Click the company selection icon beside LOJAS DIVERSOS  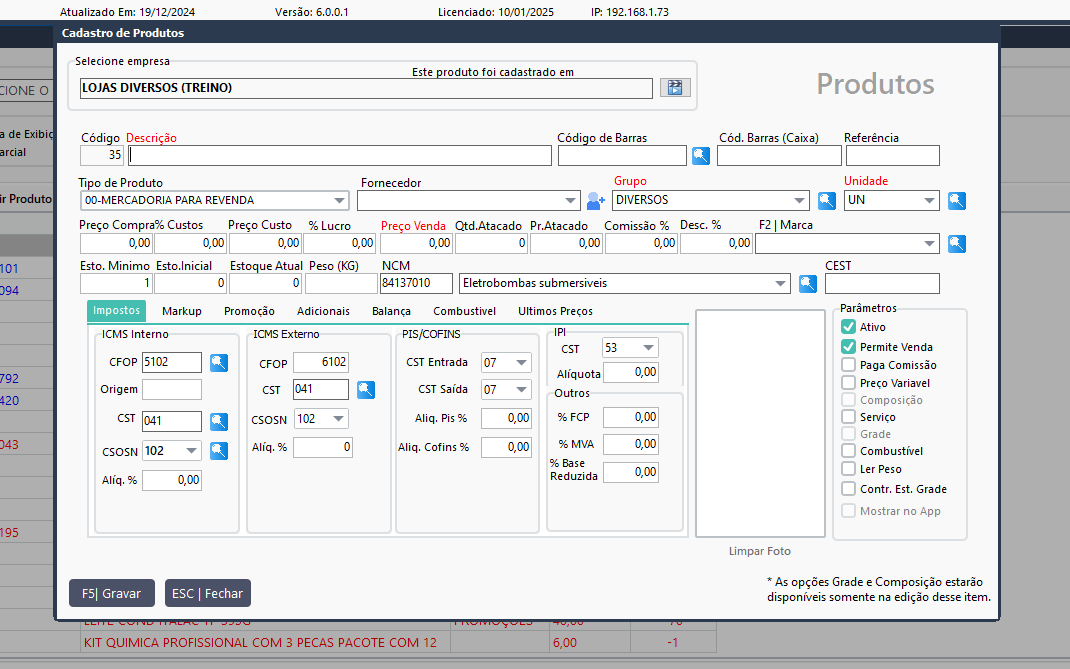coord(675,88)
